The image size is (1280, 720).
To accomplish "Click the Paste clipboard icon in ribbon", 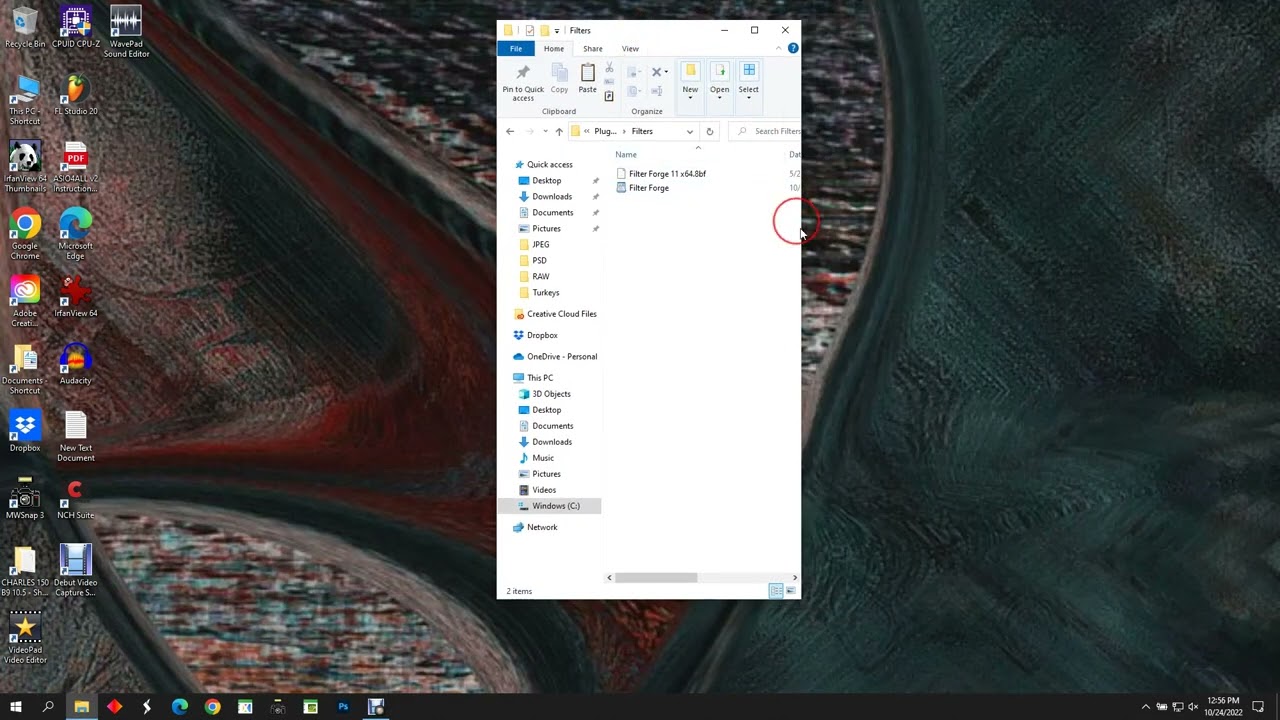I will (x=588, y=79).
